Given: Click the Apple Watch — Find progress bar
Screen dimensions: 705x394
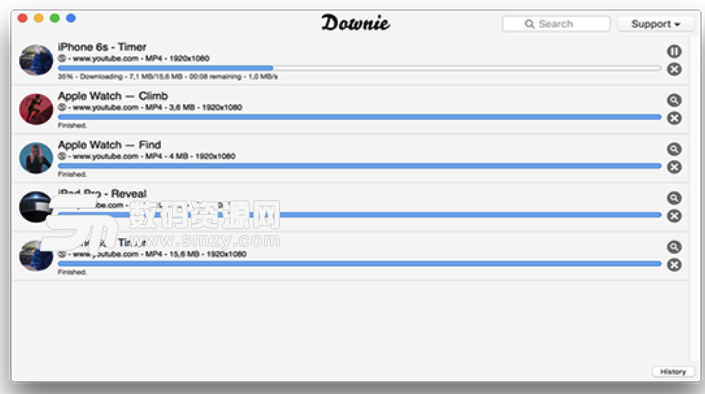Looking at the screenshot, I should click(359, 166).
